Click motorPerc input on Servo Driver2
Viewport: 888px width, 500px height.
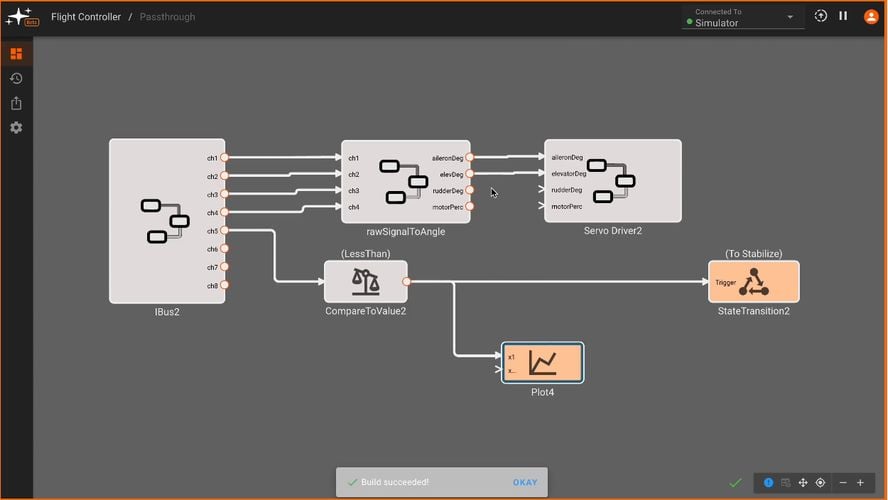[541, 206]
